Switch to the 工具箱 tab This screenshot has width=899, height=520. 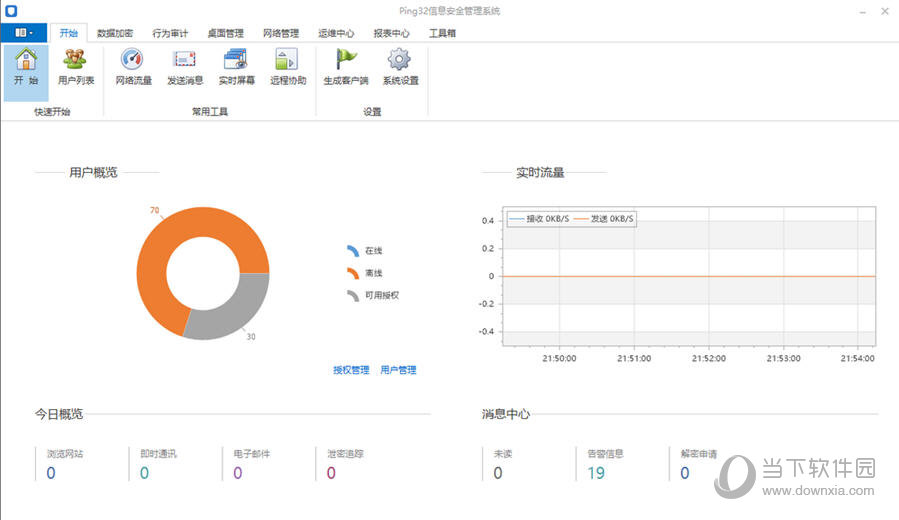pyautogui.click(x=442, y=33)
